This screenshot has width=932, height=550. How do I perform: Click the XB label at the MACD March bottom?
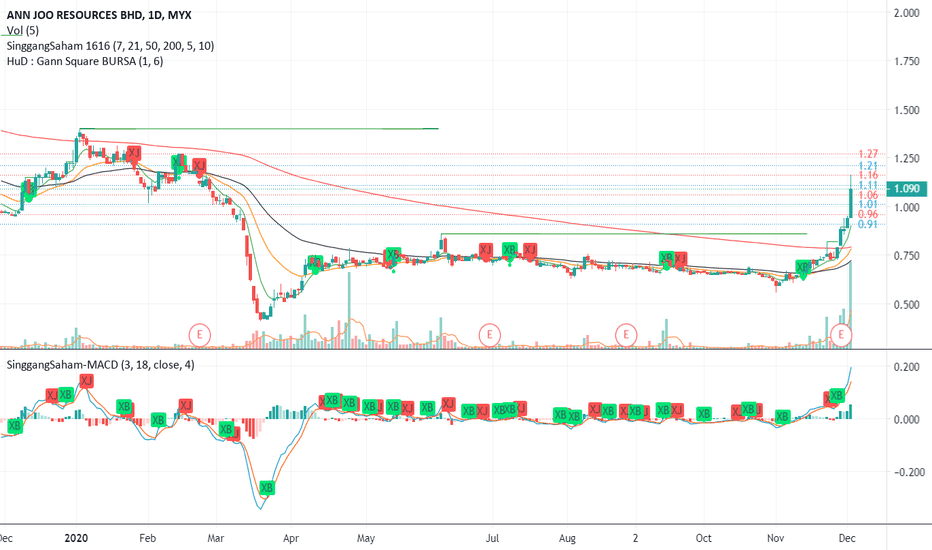(x=267, y=488)
